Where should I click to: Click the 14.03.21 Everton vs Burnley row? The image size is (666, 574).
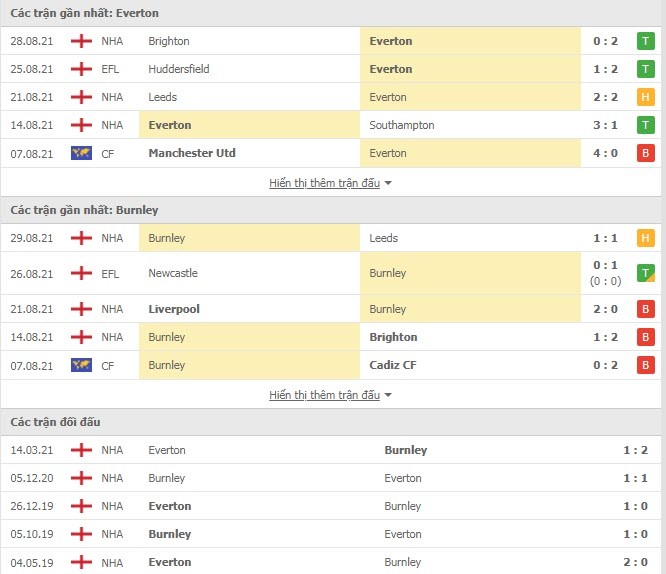click(x=333, y=450)
